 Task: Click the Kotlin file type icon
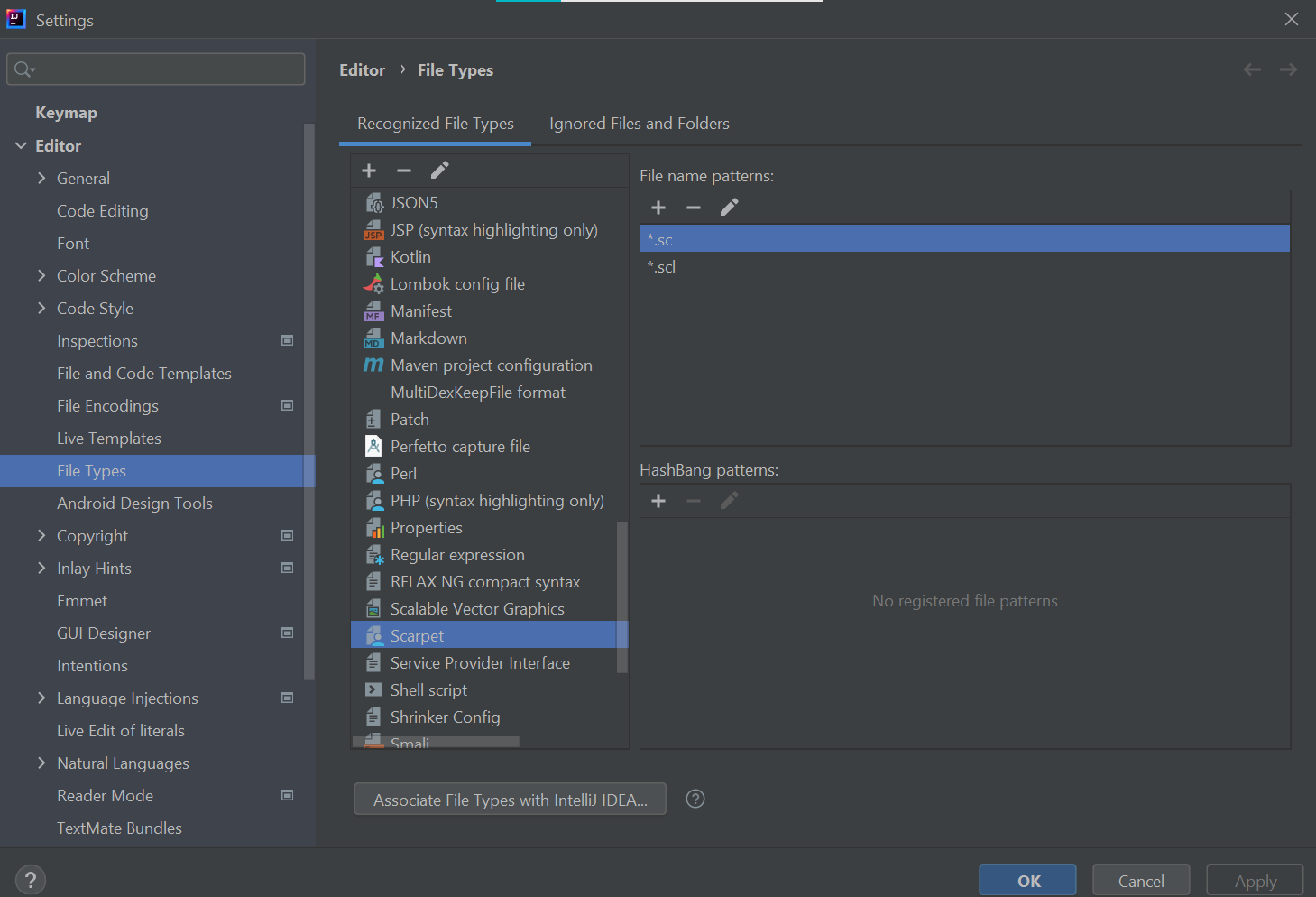(x=373, y=257)
